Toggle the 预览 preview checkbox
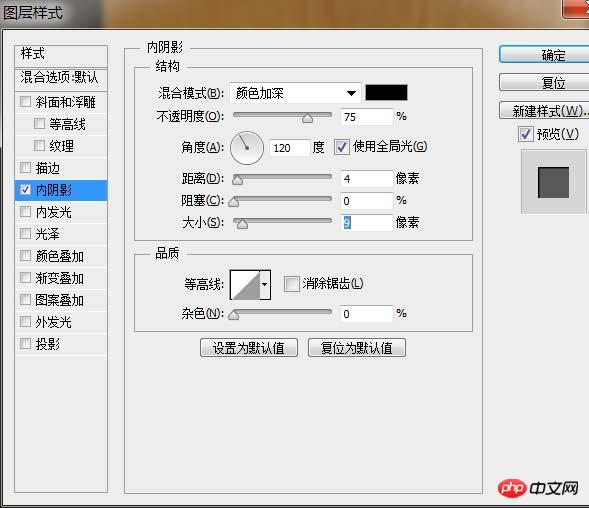The height and width of the screenshot is (508, 589). pos(526,134)
